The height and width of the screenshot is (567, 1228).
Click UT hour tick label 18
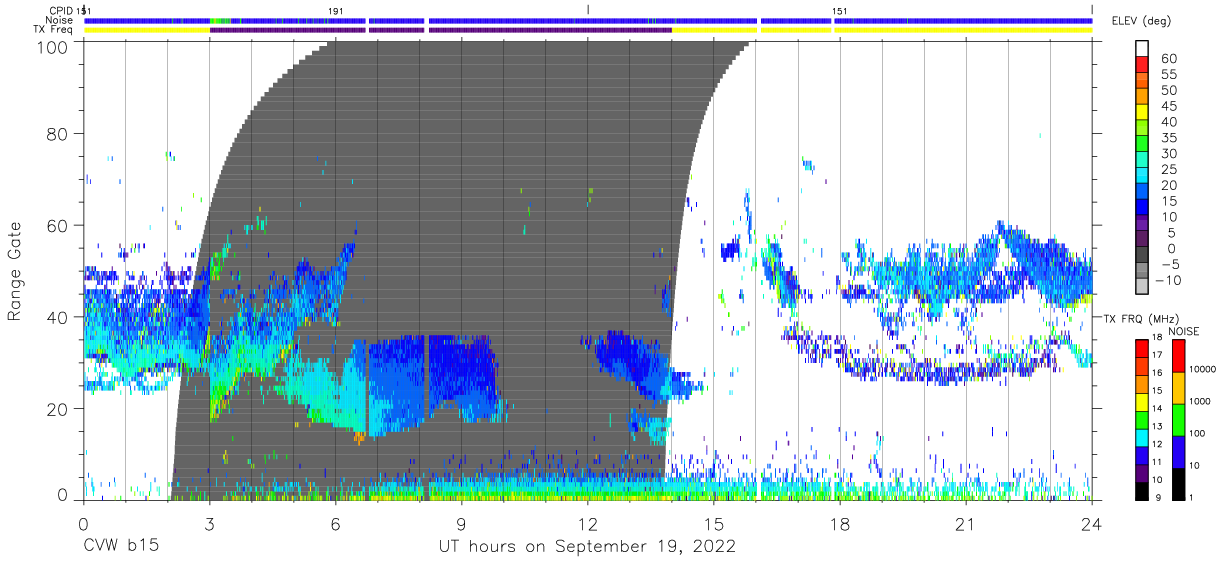point(840,524)
